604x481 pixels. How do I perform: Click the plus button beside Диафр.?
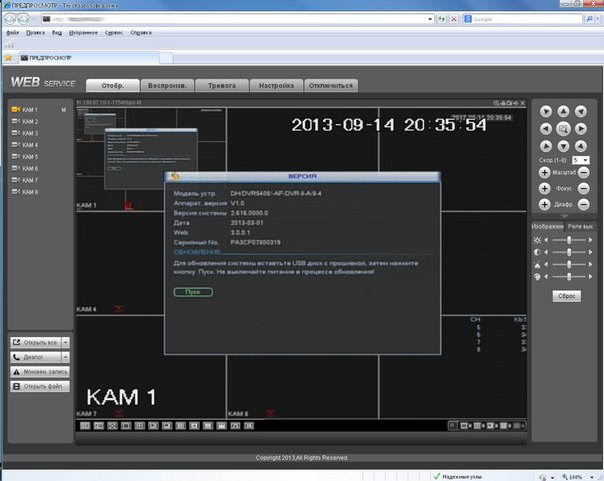coord(545,205)
